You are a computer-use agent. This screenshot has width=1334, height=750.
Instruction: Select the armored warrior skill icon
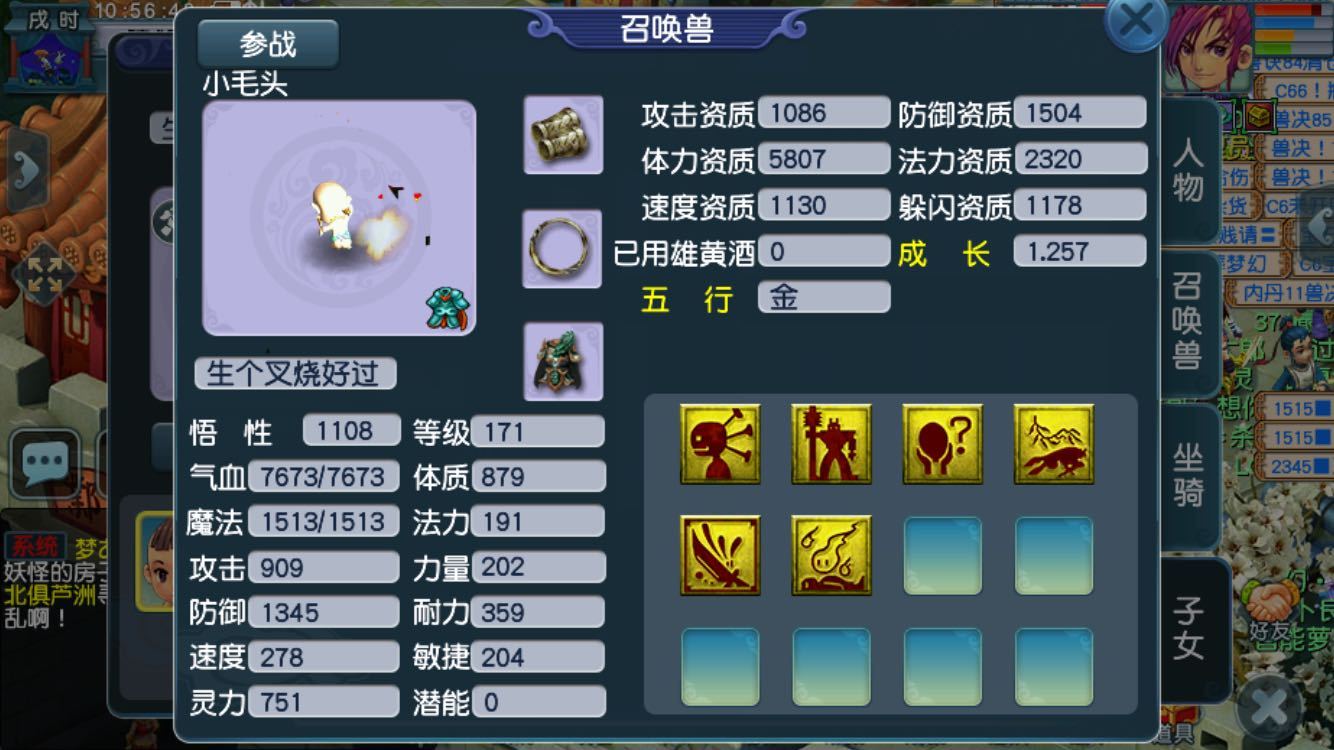831,444
